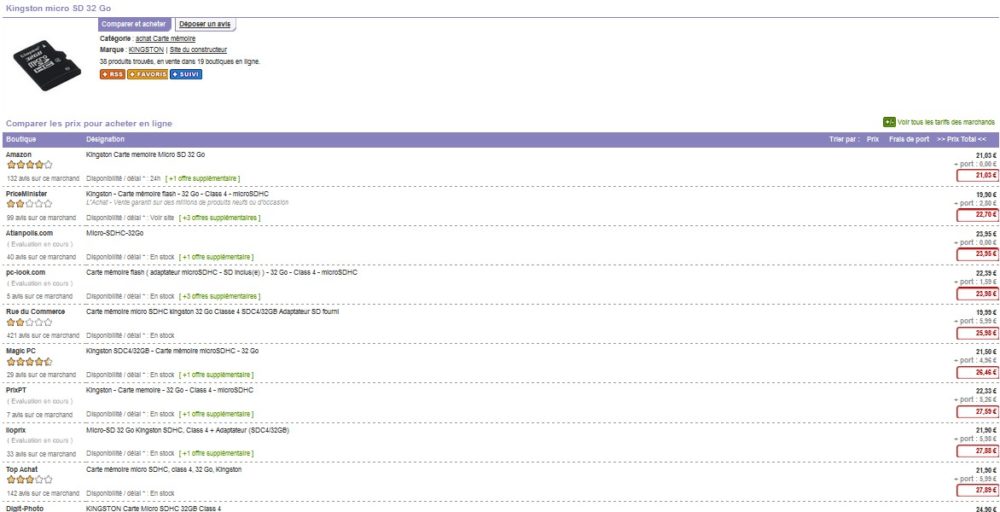Click the Boutique column header
The height and width of the screenshot is (512, 1000).
[21, 140]
